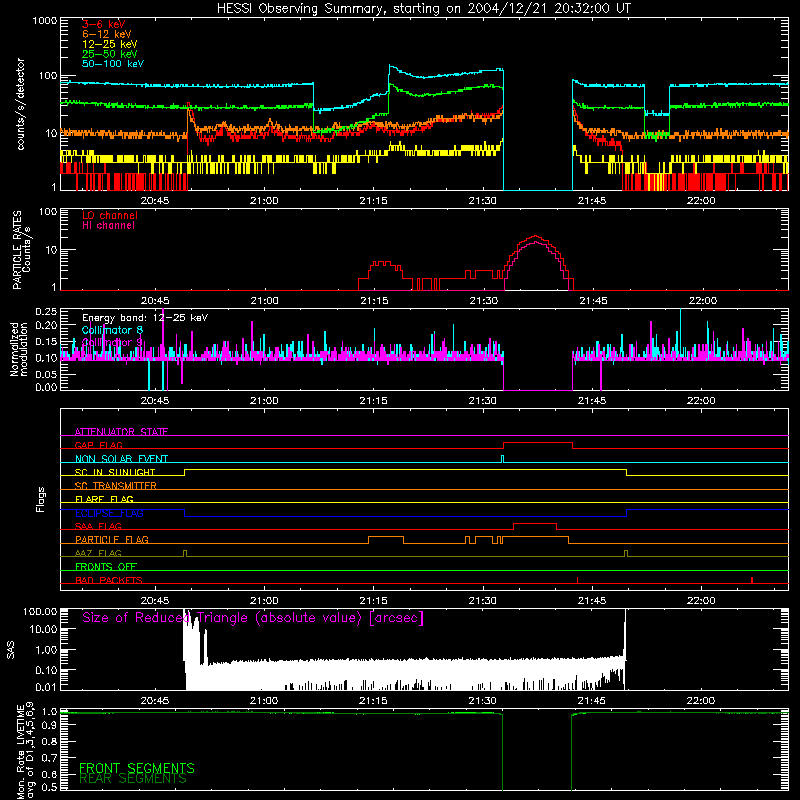
Task: Click the 1000 tick on the count-rate axis
Action: [45, 21]
